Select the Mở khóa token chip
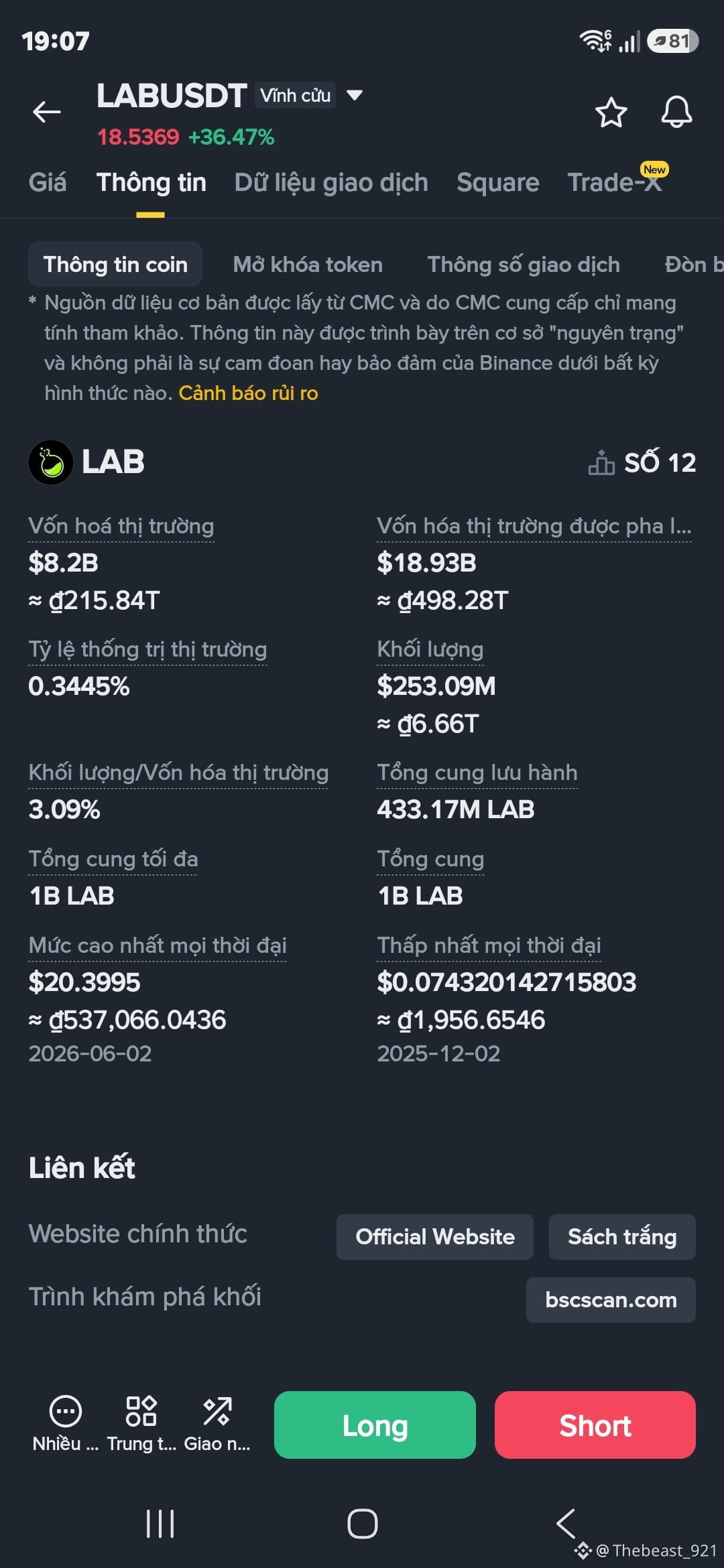The image size is (724, 1568). click(308, 265)
